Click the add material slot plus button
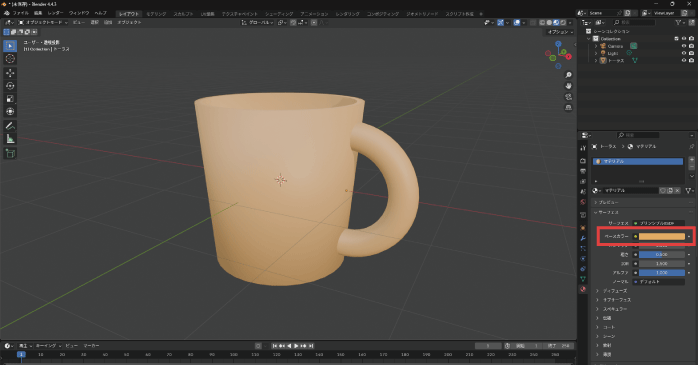 (x=691, y=159)
